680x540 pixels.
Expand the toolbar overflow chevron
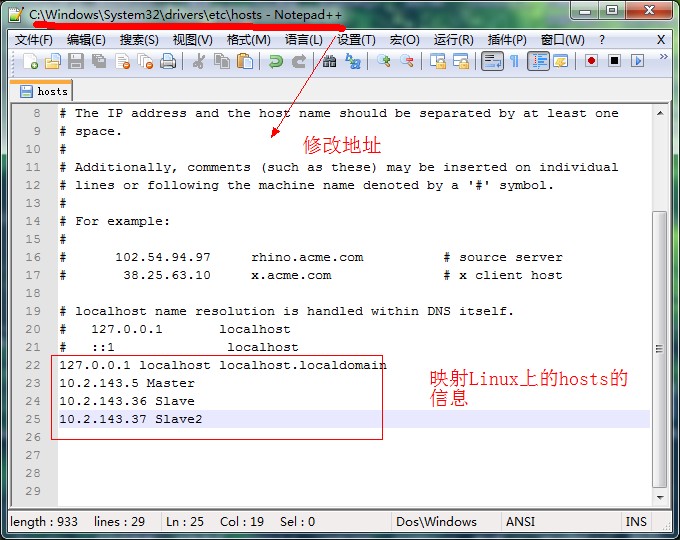(664, 57)
